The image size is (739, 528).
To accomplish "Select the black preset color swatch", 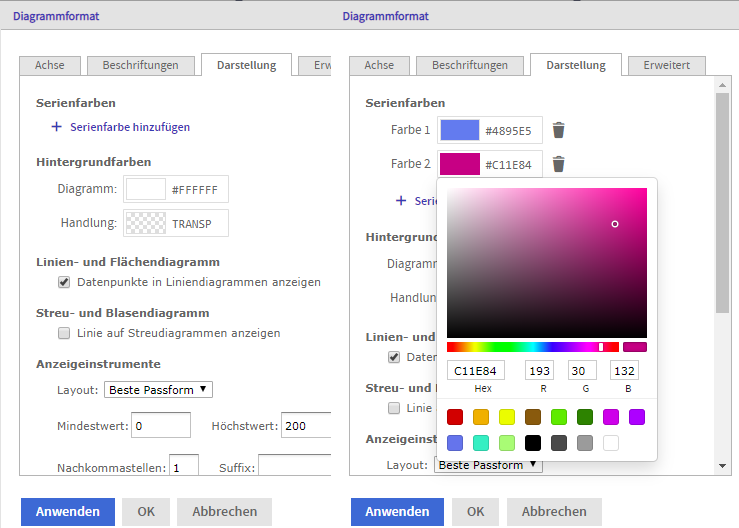I will (x=533, y=443).
